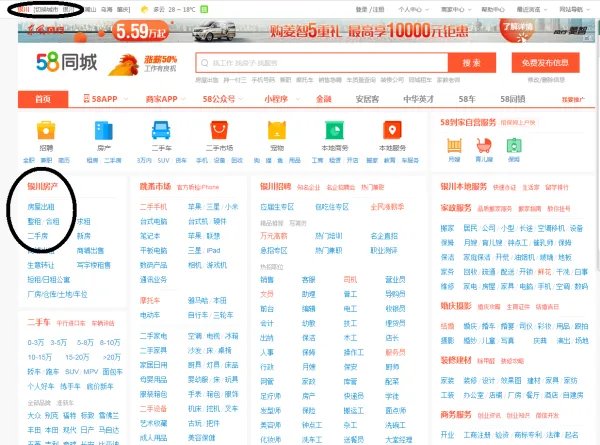The image size is (600, 445).
Task: Click the 切换城市 link
Action: click(x=46, y=10)
